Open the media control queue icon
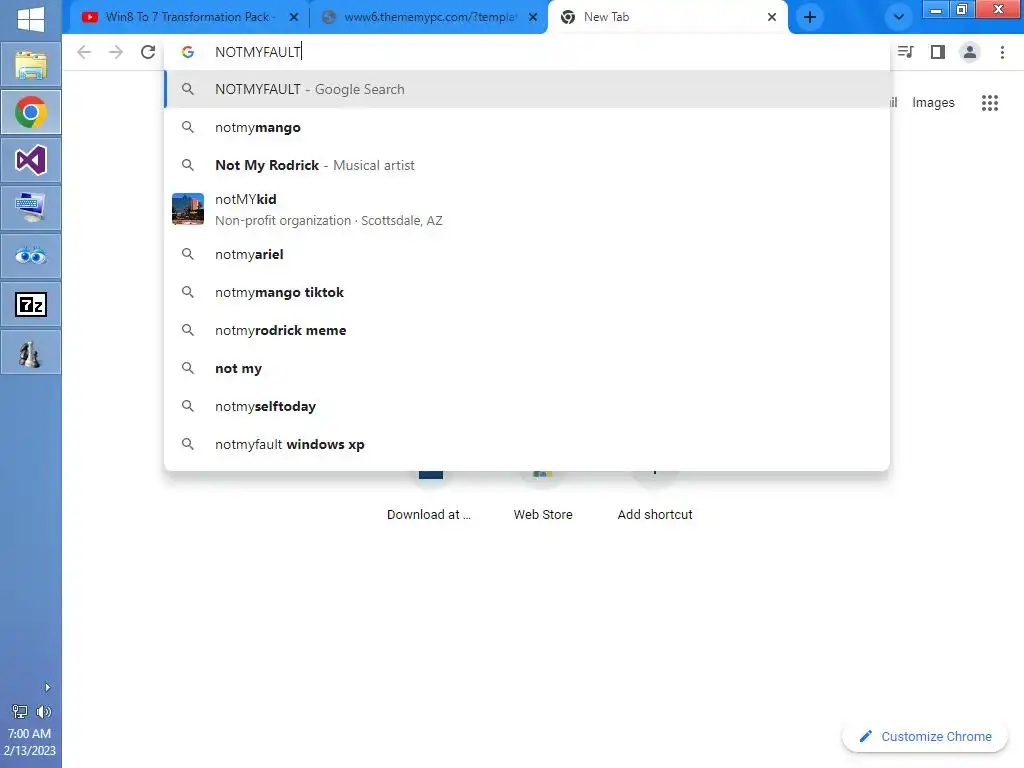Viewport: 1024px width, 768px height. click(x=905, y=52)
